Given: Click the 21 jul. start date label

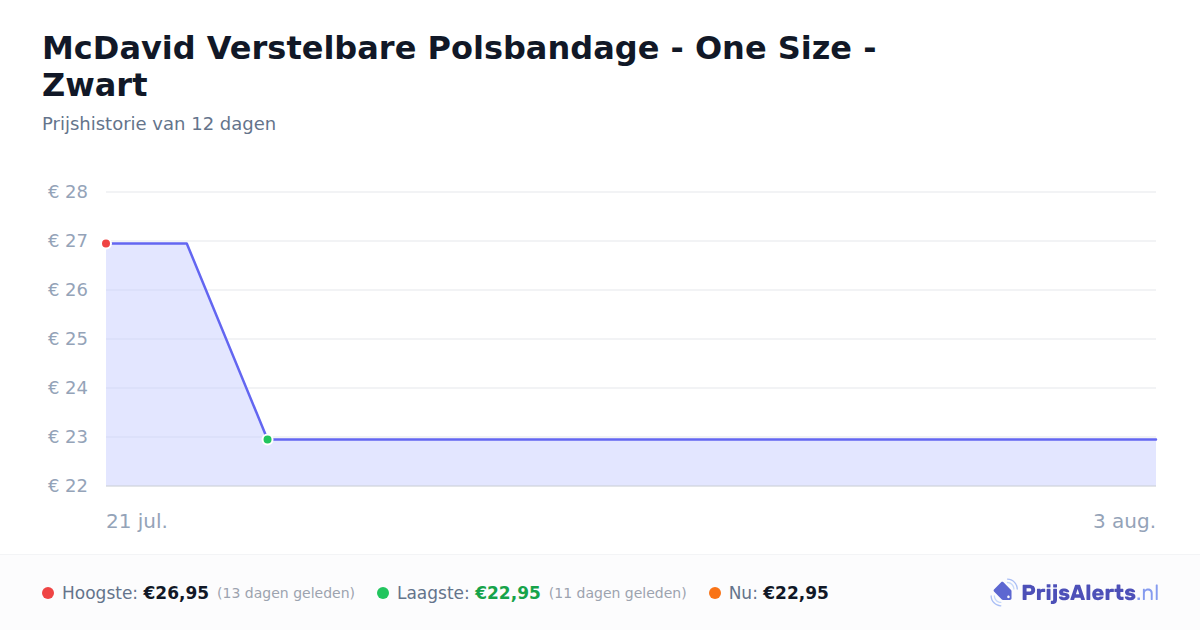Looking at the screenshot, I should tap(137, 522).
